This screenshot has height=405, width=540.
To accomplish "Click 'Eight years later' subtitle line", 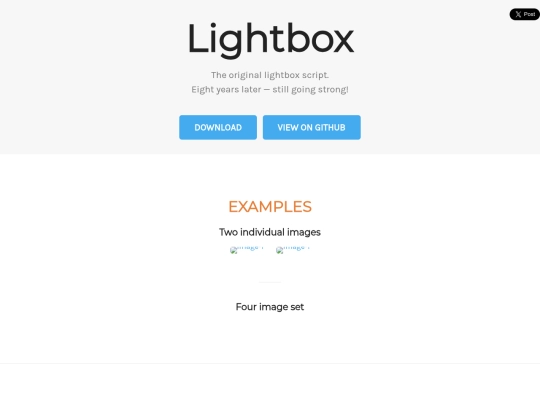I will click(270, 90).
